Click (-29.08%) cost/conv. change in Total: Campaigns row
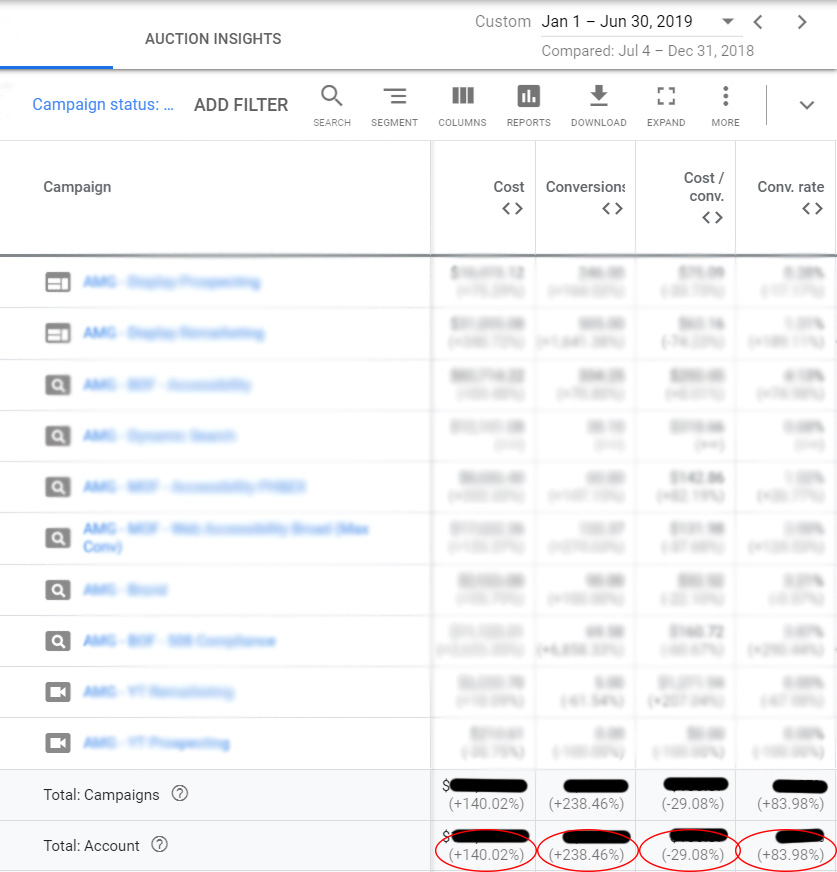The width and height of the screenshot is (837, 872). [692, 804]
